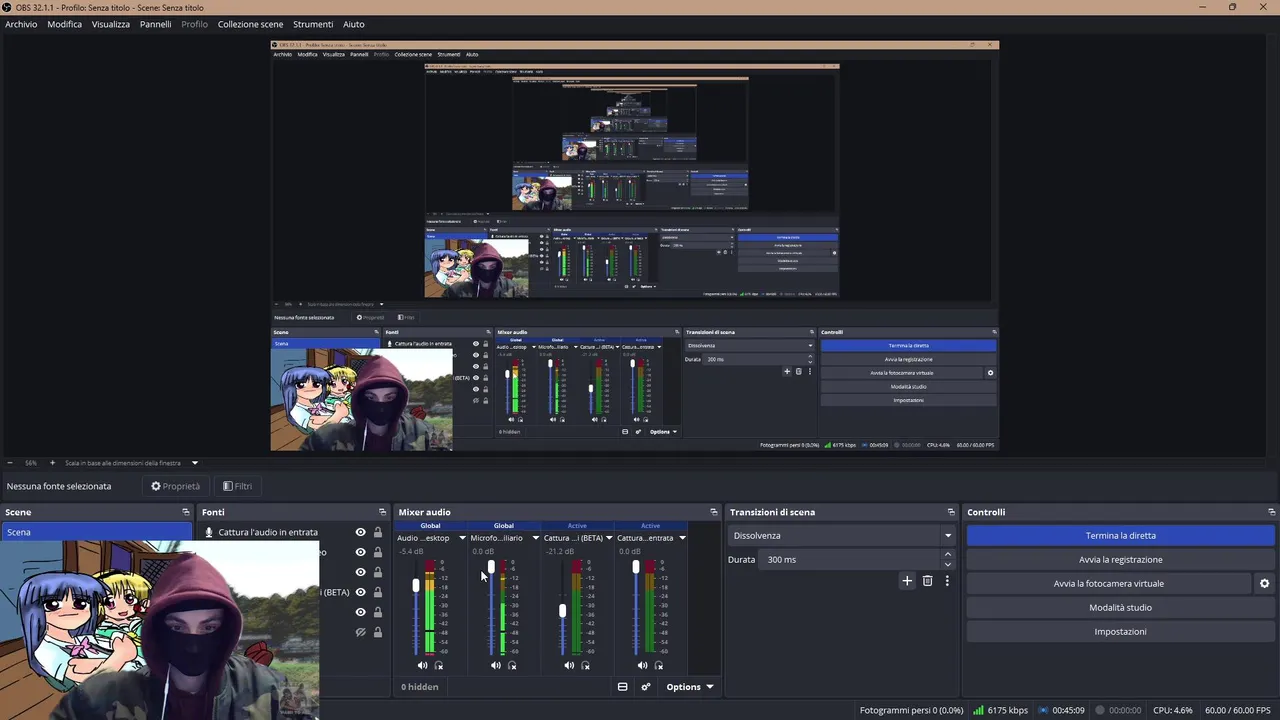Image resolution: width=1280 pixels, height=720 pixels.
Task: Undock the Mixer audio panel
Action: coord(713,512)
